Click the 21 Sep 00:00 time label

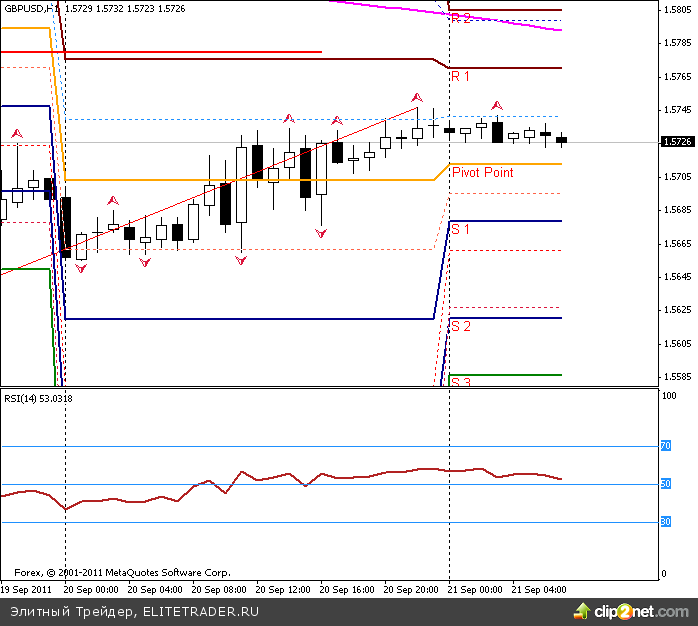(475, 590)
